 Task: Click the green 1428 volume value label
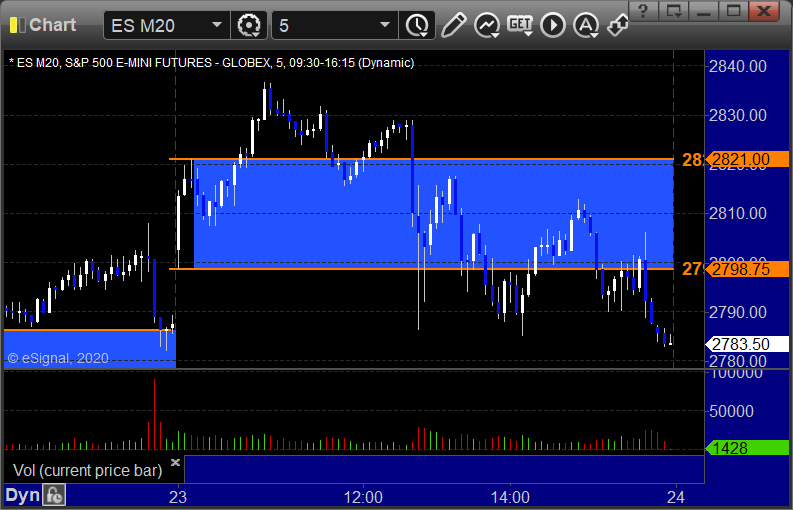pyautogui.click(x=747, y=448)
